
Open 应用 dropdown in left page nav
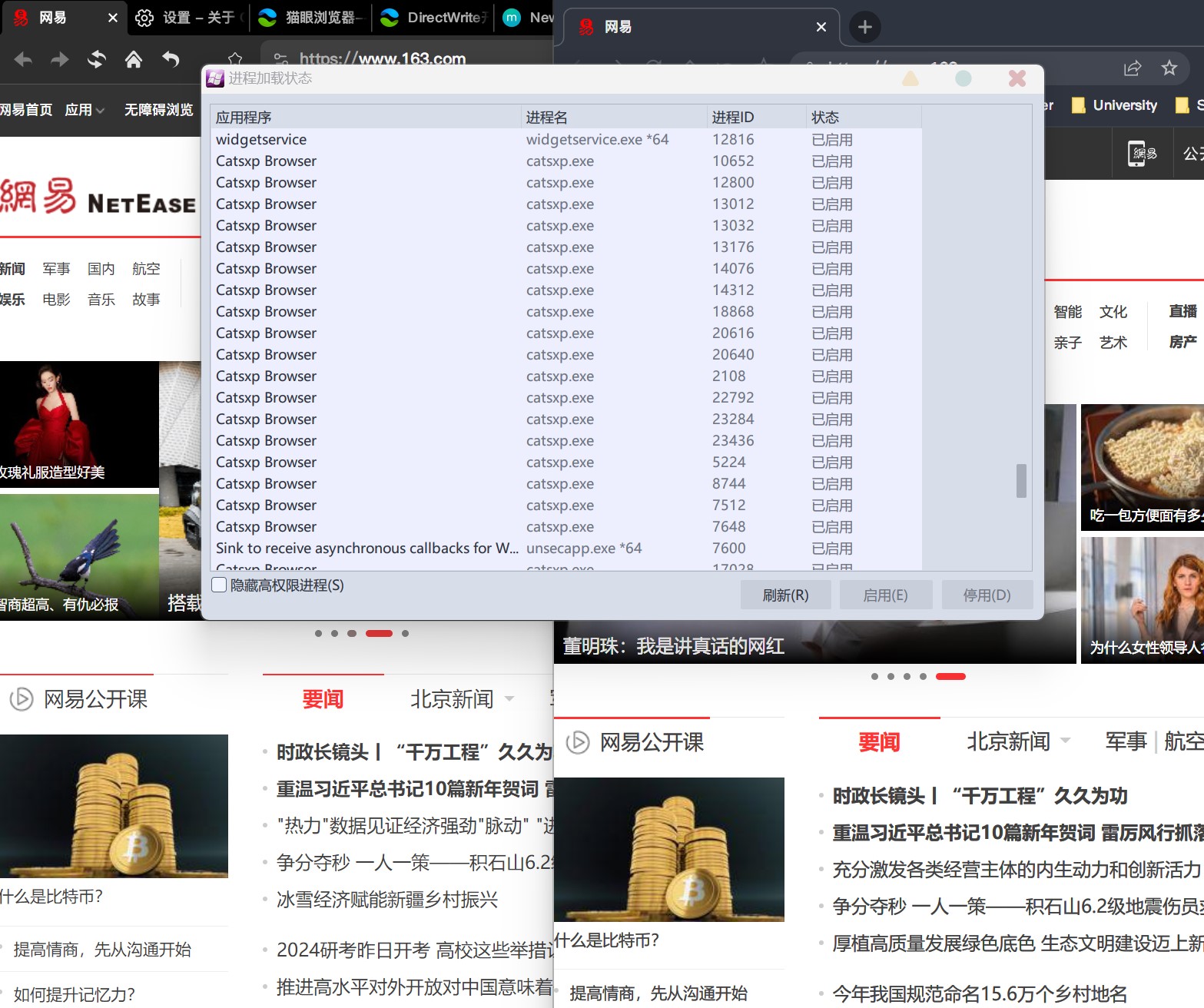tap(84, 110)
